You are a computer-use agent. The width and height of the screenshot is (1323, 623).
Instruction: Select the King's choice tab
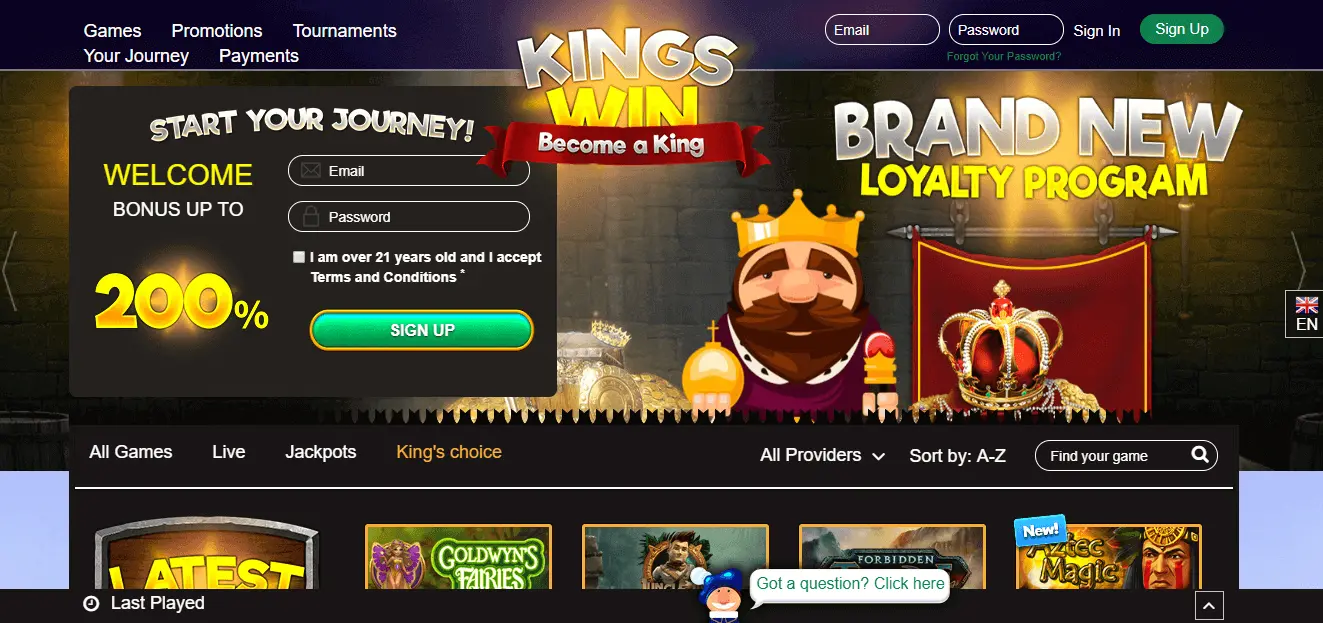[449, 452]
